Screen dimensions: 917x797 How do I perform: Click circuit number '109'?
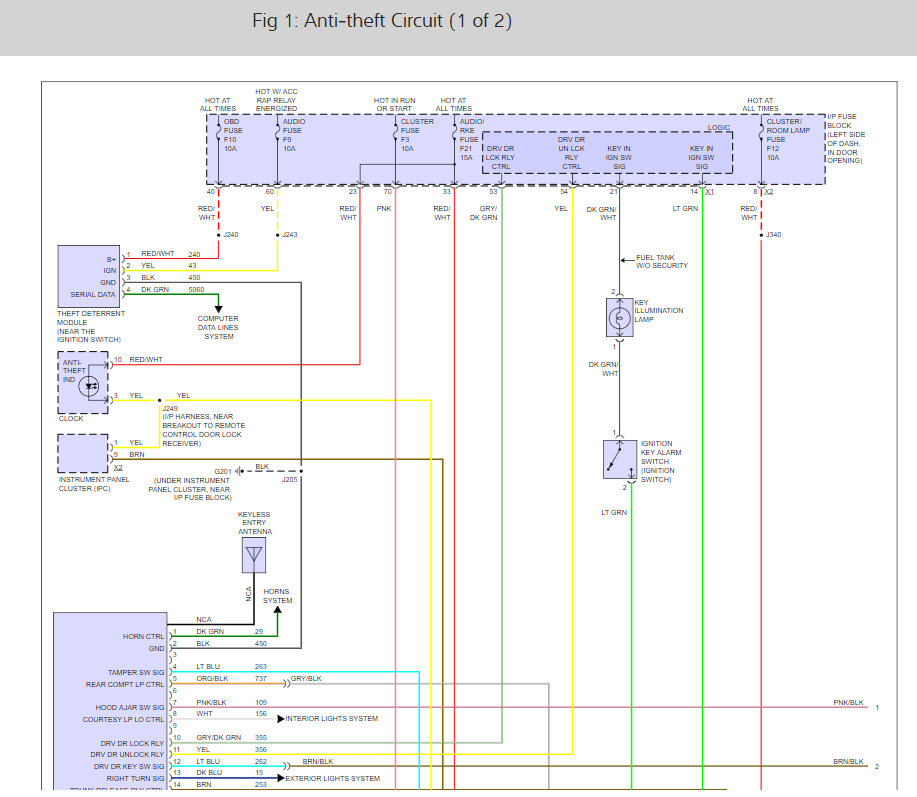point(261,703)
